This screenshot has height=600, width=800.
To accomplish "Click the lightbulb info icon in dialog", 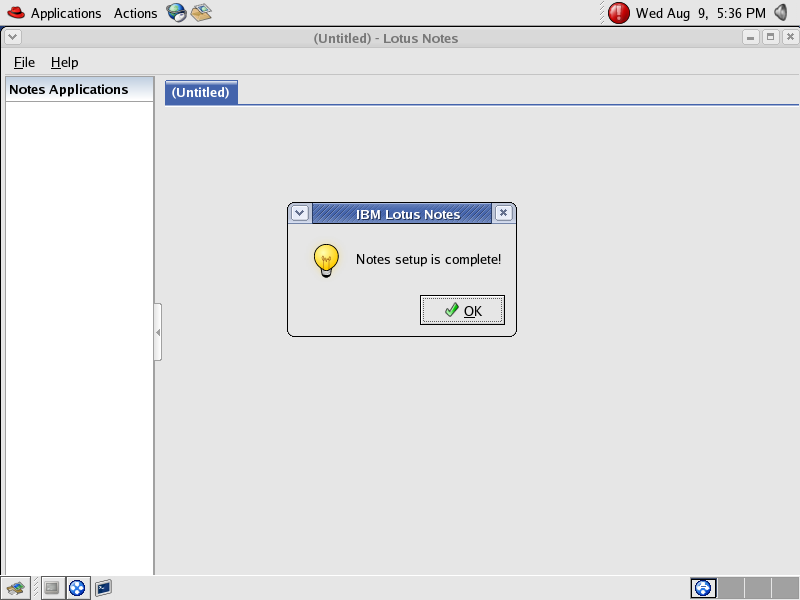I will coord(326,260).
